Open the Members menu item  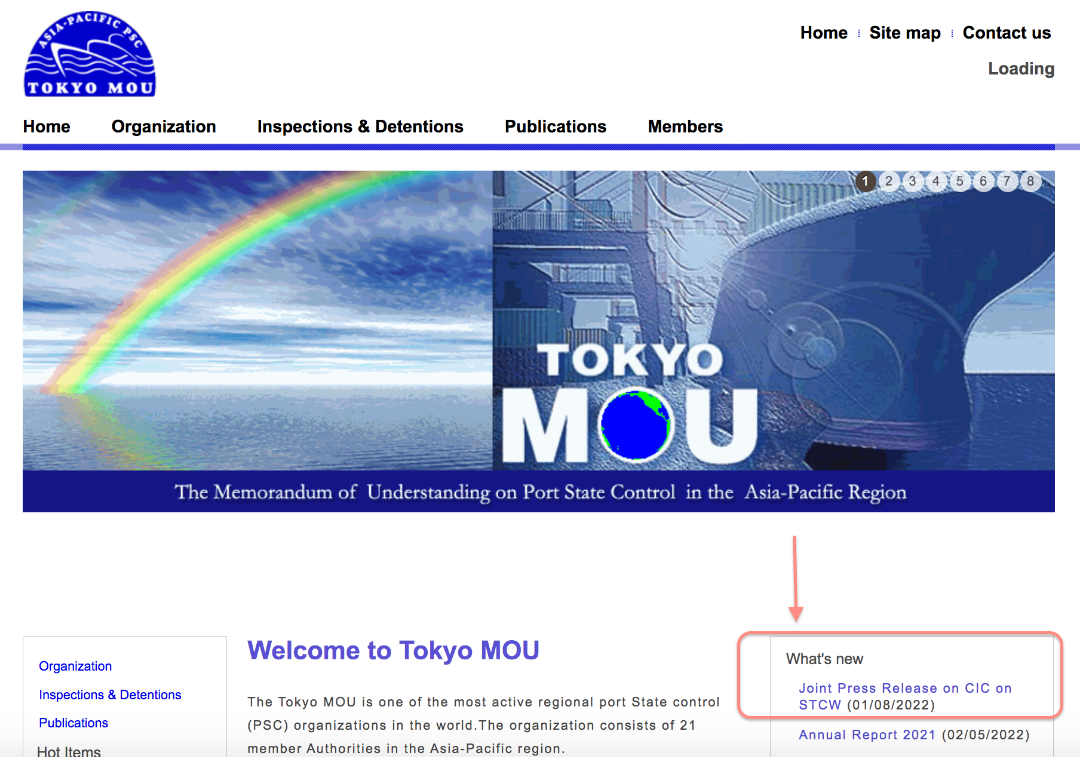685,127
